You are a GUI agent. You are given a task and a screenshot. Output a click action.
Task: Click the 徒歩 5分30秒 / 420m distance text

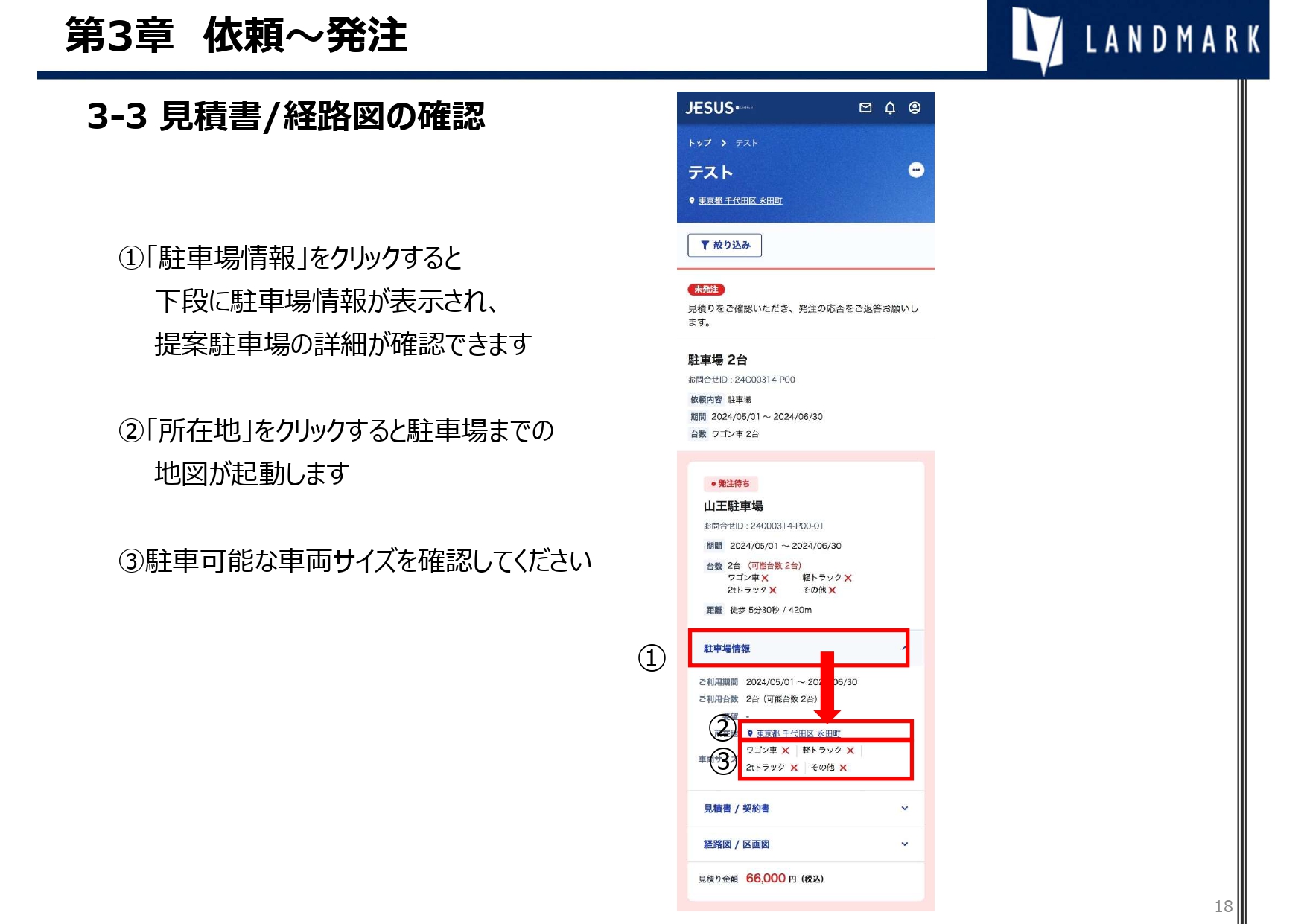point(771,610)
